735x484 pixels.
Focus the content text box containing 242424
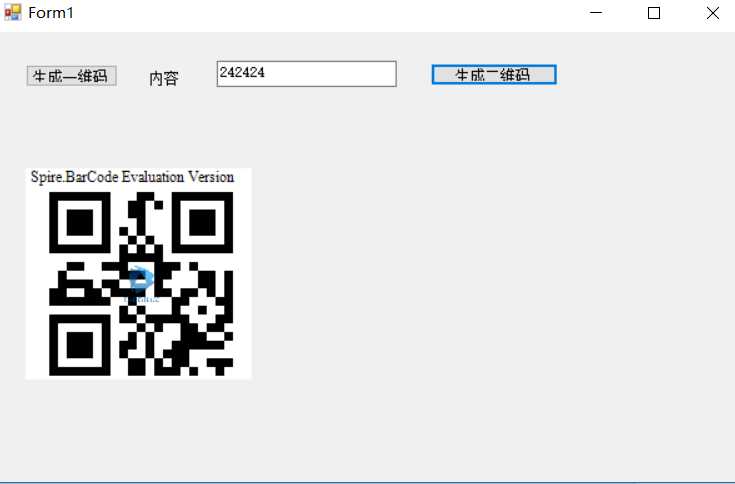pyautogui.click(x=307, y=74)
